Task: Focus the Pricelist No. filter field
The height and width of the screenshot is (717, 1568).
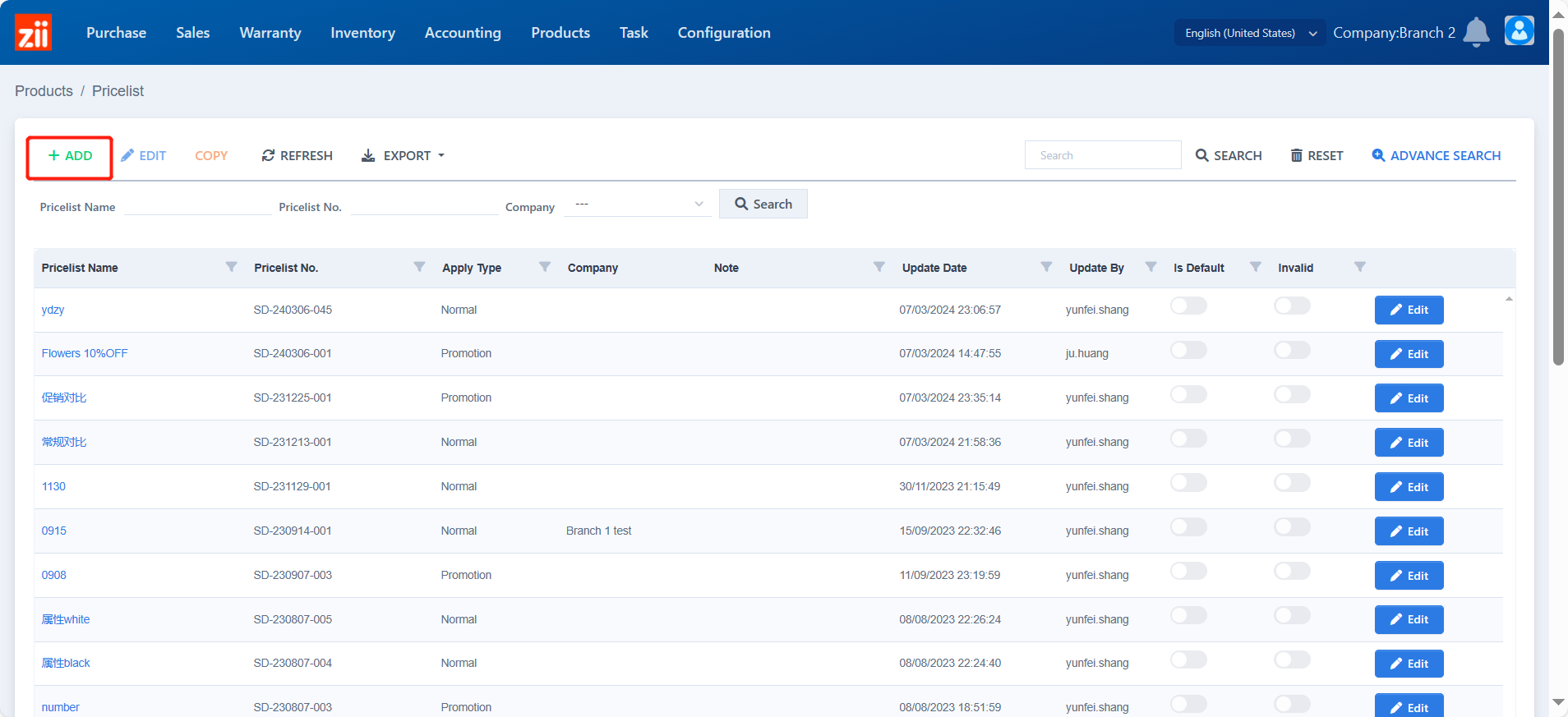Action: coord(424,205)
